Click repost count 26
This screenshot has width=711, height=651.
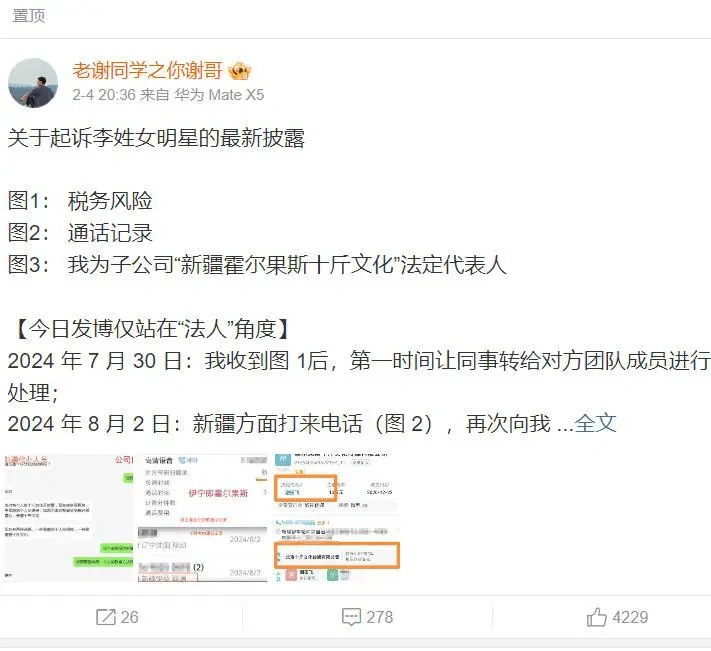click(x=129, y=617)
